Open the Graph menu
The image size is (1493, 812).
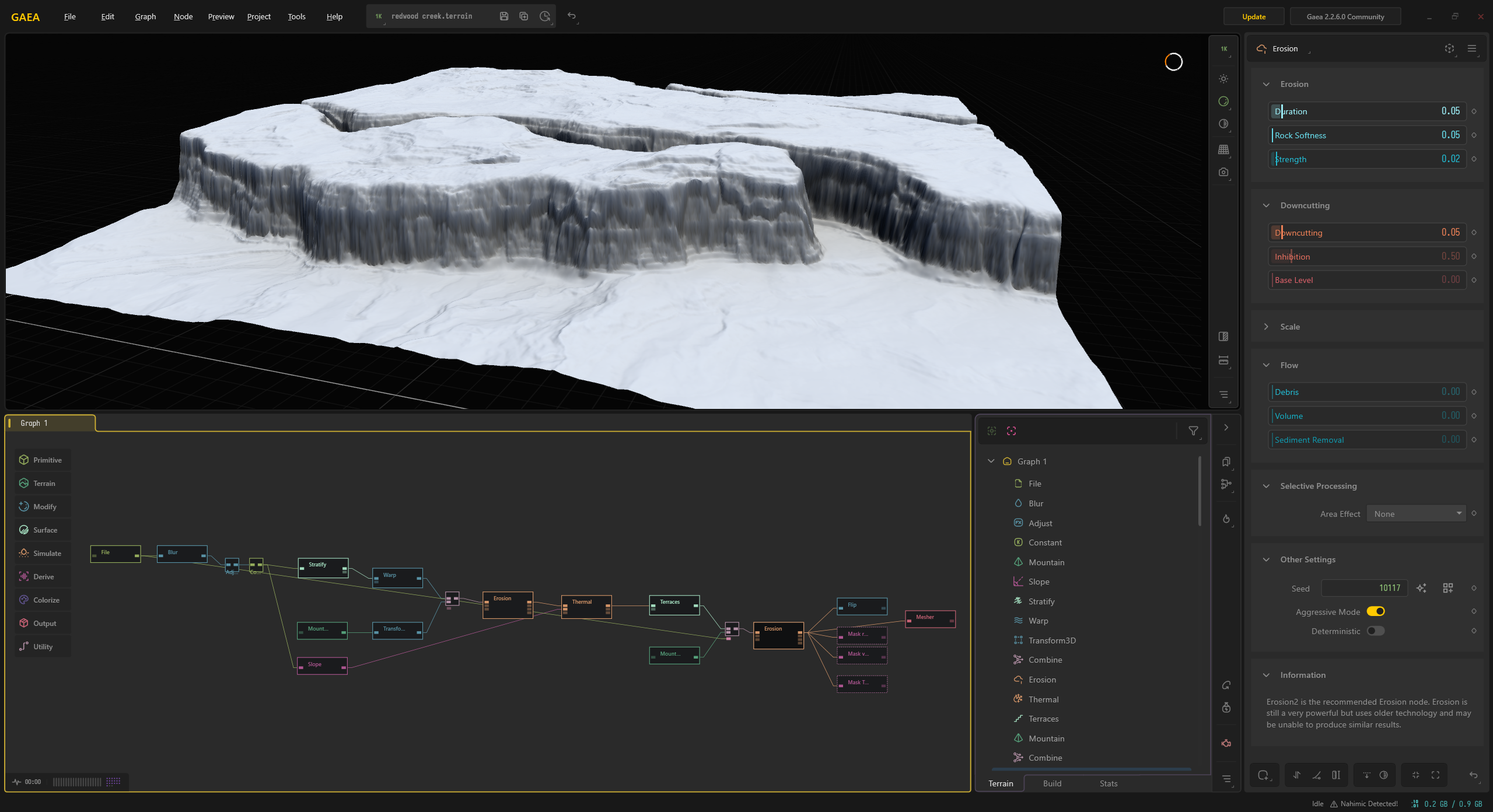[145, 16]
